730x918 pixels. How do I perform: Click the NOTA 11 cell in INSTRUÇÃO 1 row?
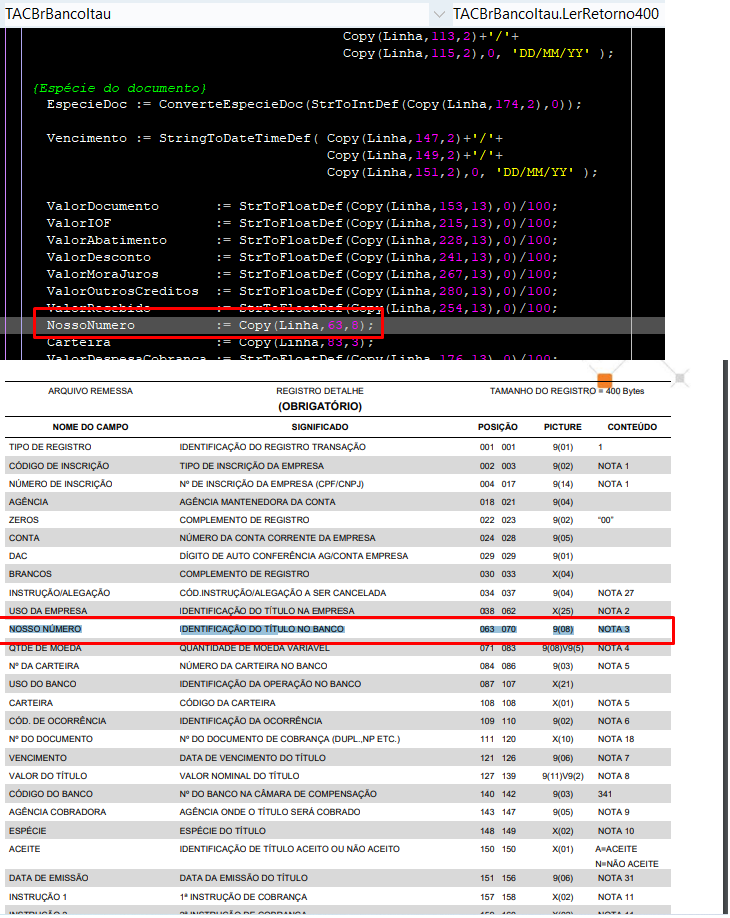(x=615, y=898)
